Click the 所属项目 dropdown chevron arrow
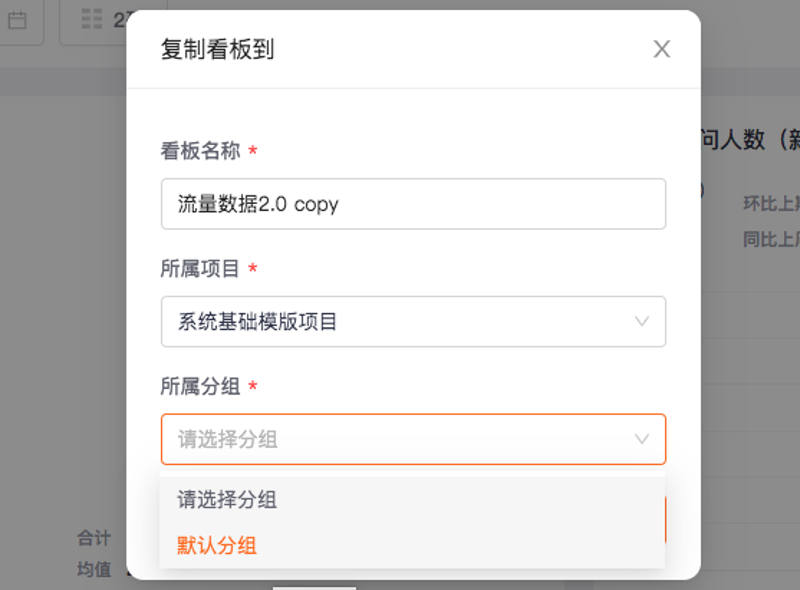 (x=641, y=322)
